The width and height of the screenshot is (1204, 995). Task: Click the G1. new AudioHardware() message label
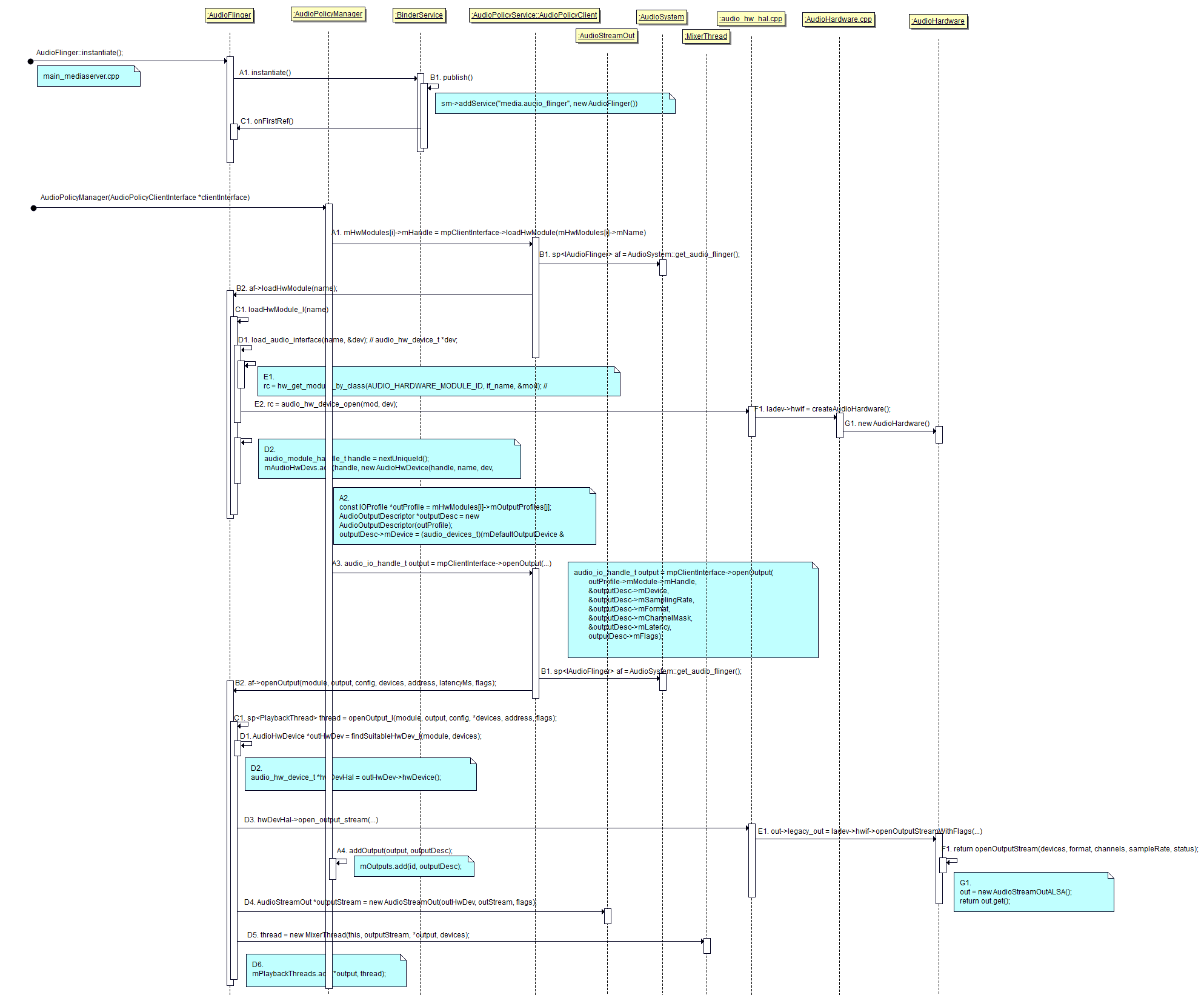(886, 424)
